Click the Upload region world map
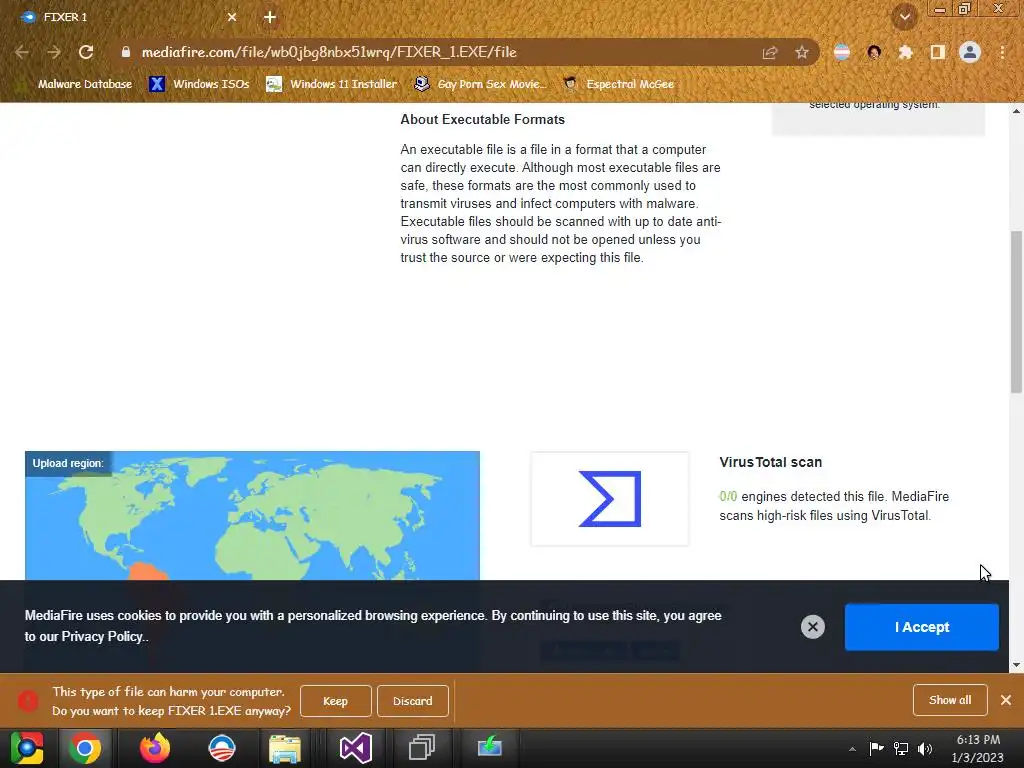Image resolution: width=1024 pixels, height=768 pixels. 252,515
